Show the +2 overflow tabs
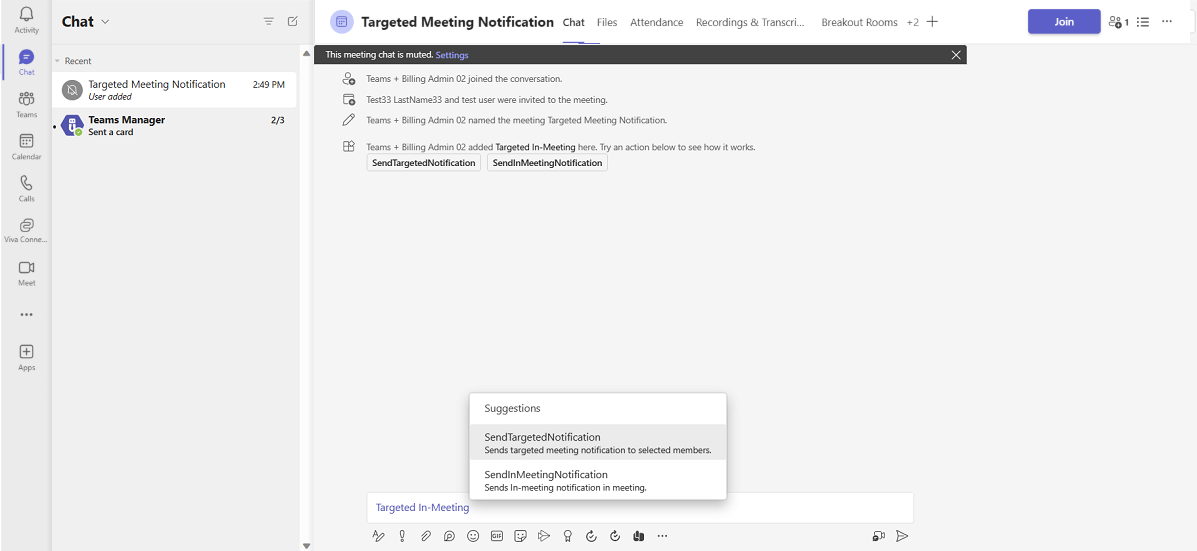The image size is (1197, 551). (912, 22)
